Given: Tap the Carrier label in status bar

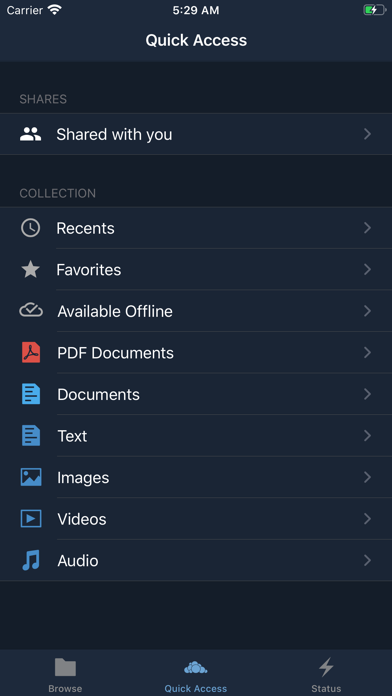Looking at the screenshot, I should pyautogui.click(x=25, y=10).
